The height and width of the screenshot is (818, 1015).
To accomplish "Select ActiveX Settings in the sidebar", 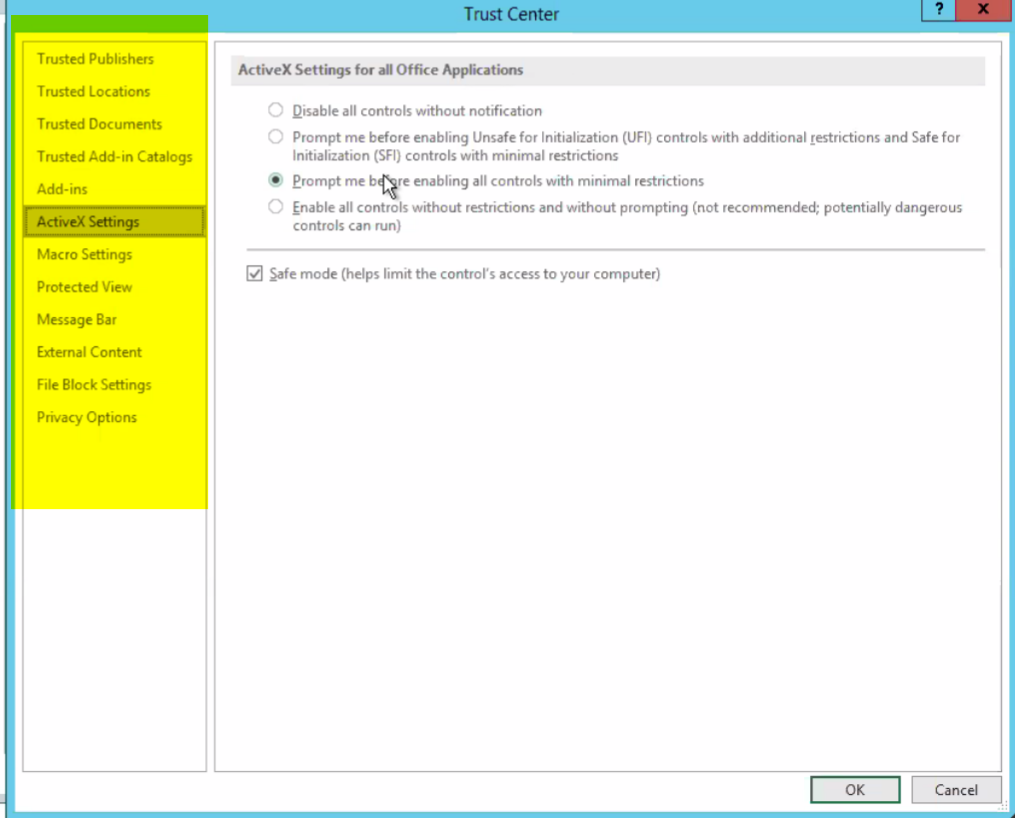I will (x=115, y=221).
